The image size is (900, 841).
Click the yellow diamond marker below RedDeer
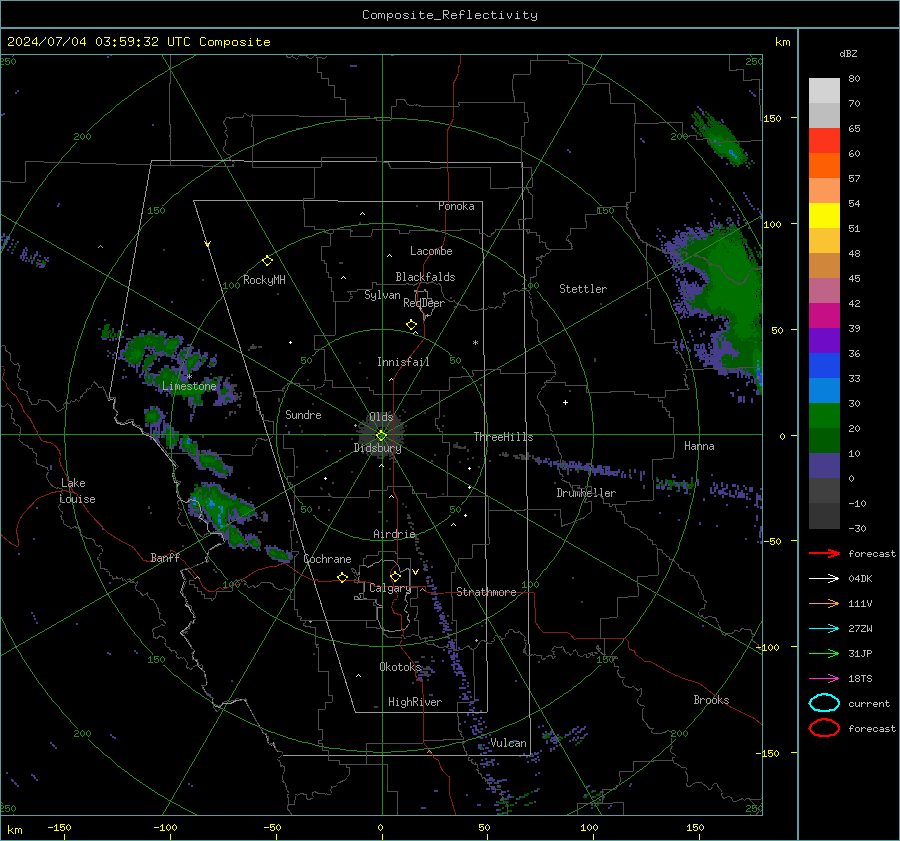(411, 325)
